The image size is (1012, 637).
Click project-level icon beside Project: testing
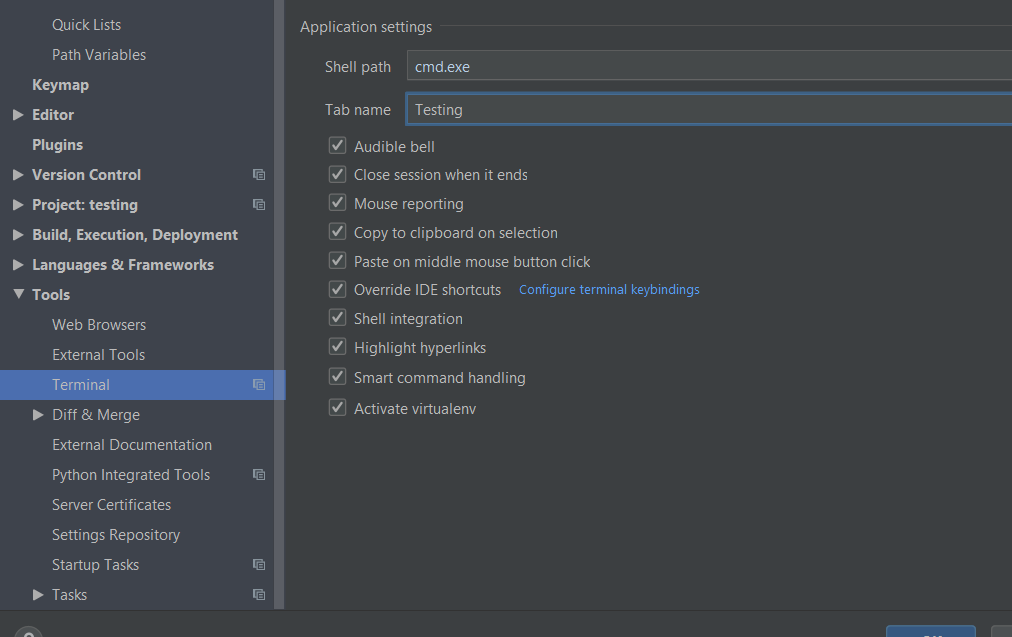coord(259,205)
